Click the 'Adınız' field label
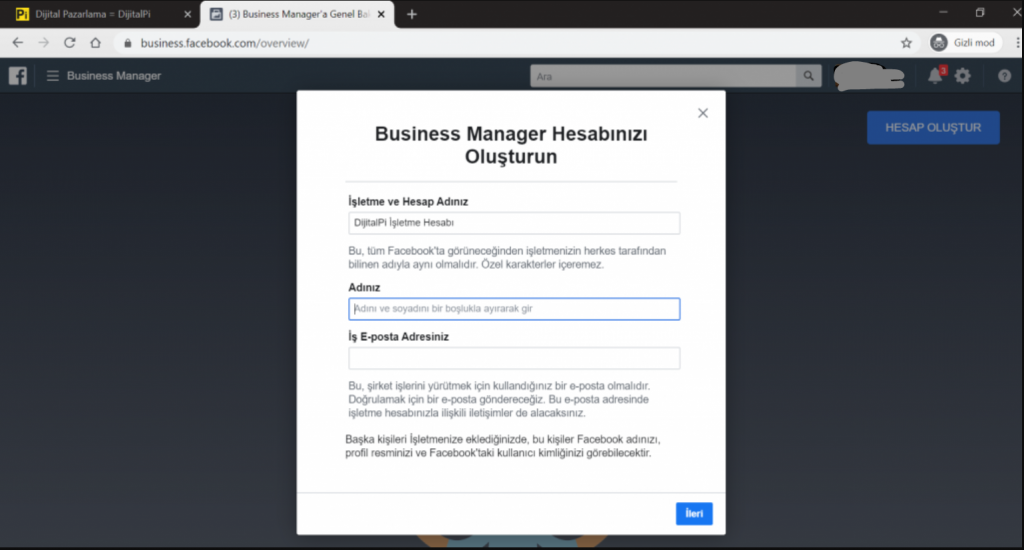This screenshot has height=550, width=1024. (364, 287)
